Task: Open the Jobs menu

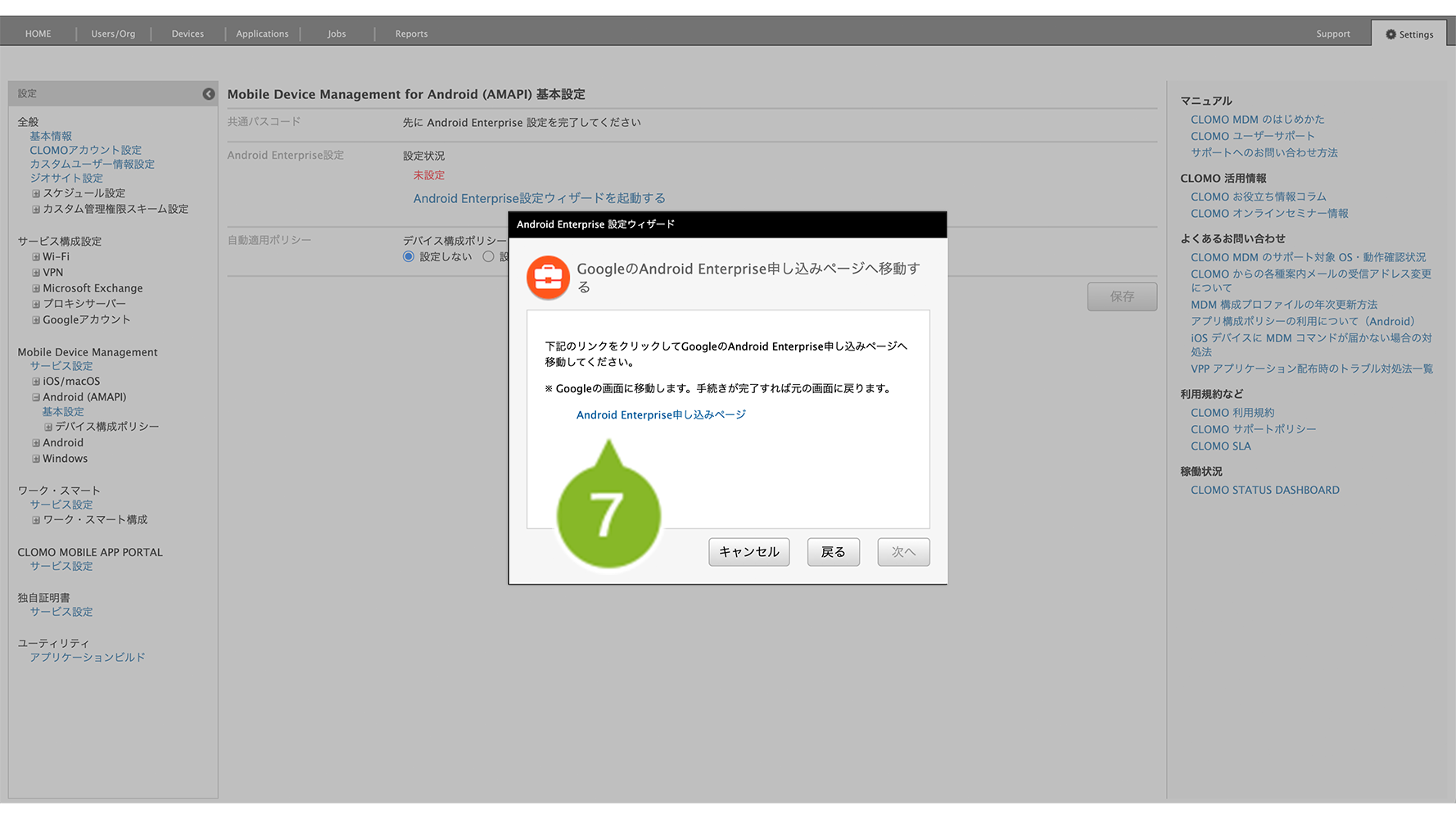Action: pos(337,34)
